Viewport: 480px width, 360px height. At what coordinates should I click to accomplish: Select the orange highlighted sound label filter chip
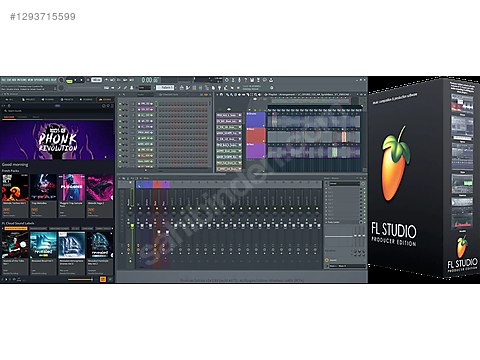16,228
